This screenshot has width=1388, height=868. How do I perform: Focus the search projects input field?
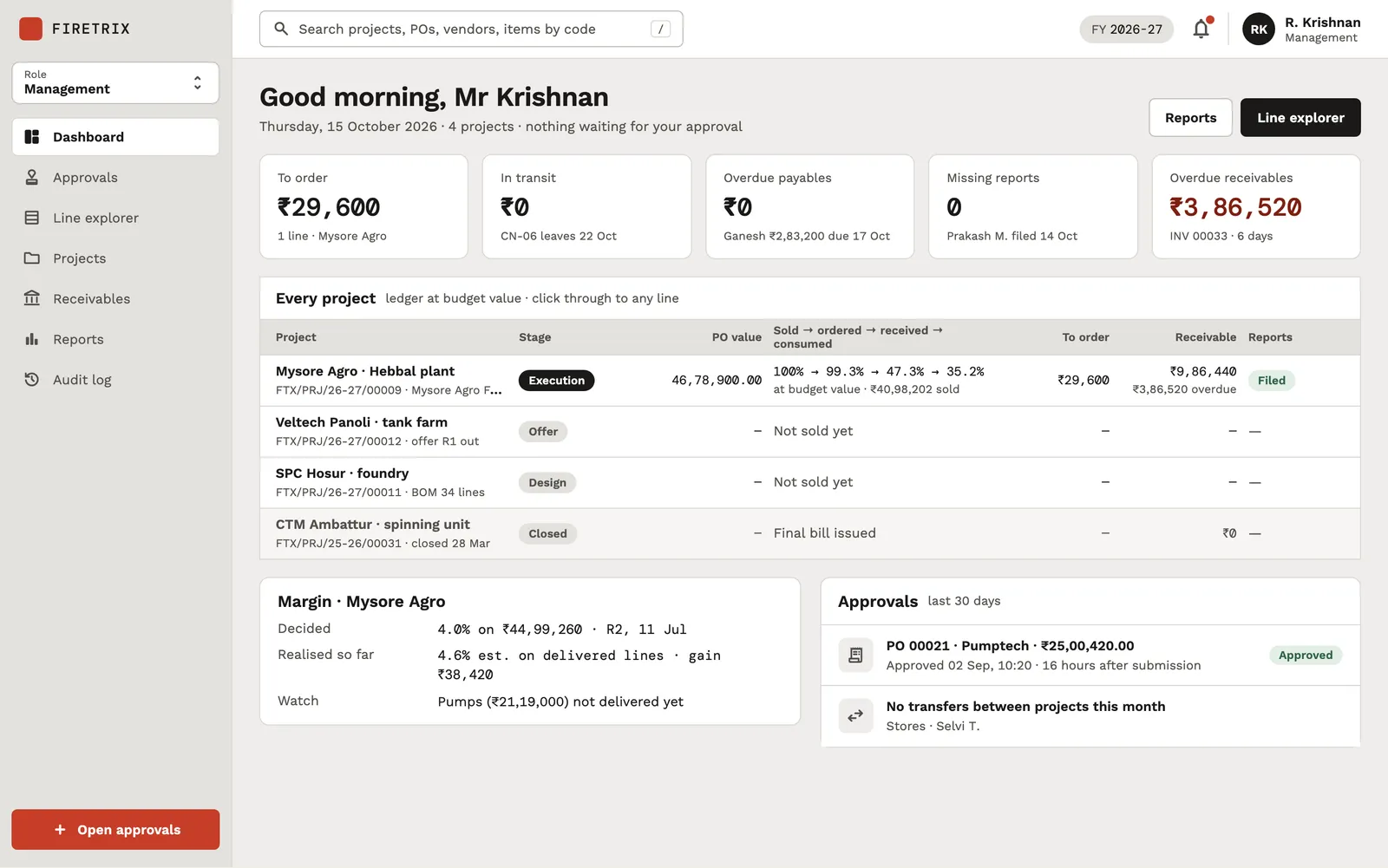pyautogui.click(x=471, y=29)
